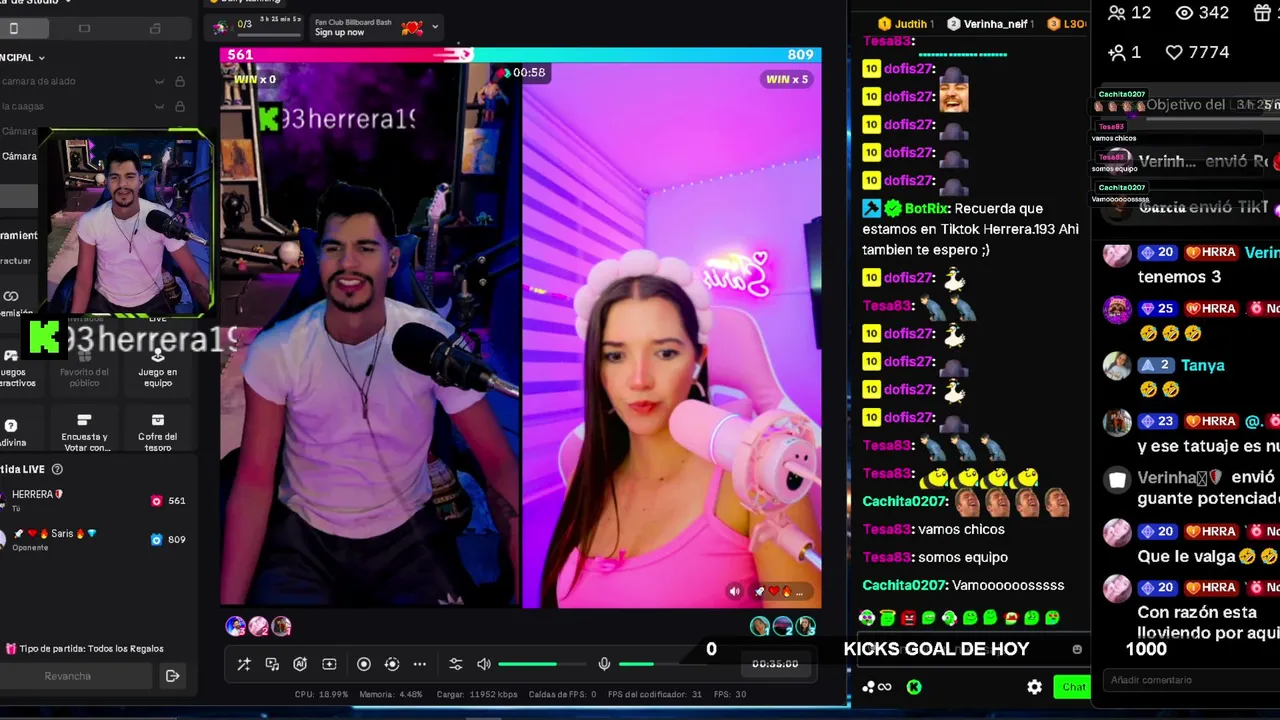This screenshot has width=1280, height=720.
Task: Click the opponent's muted speaker icon
Action: coord(735,592)
